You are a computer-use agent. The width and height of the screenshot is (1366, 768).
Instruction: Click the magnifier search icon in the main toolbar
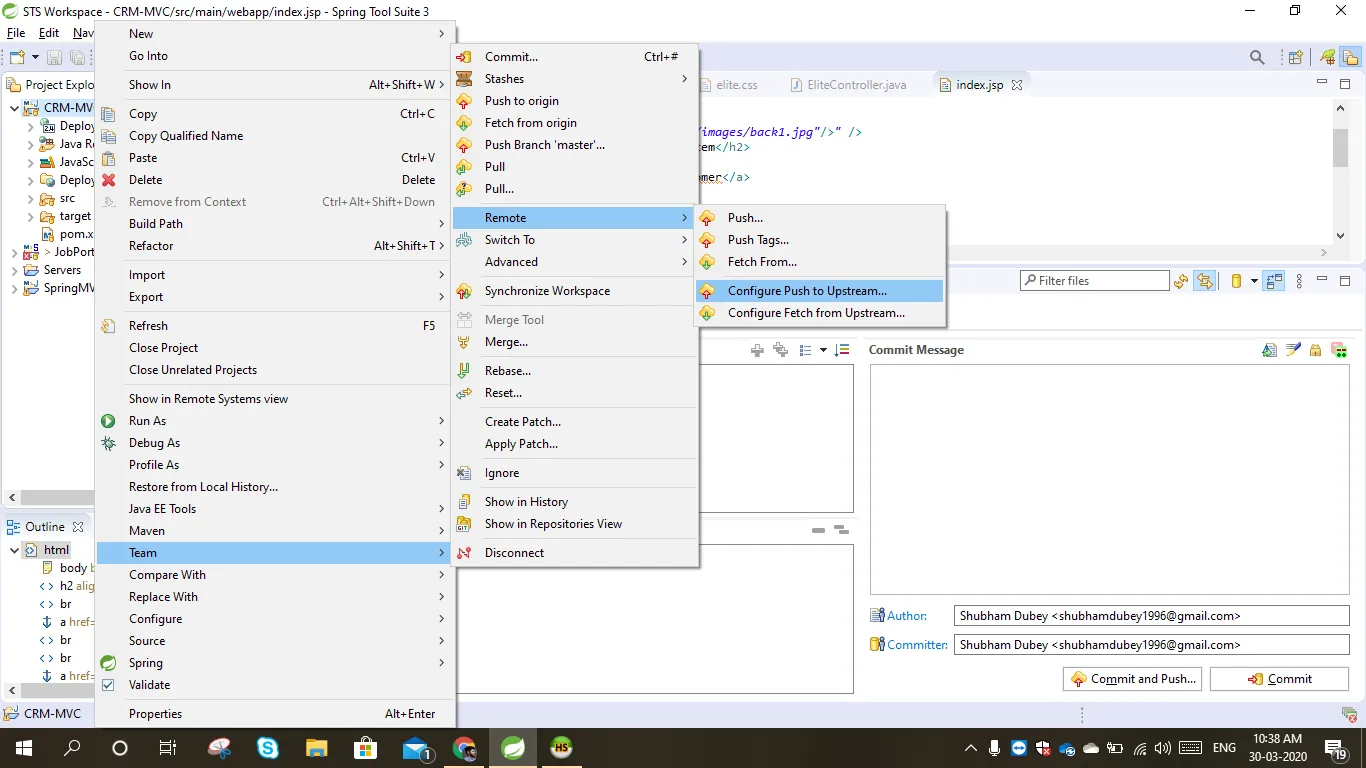point(1258,58)
